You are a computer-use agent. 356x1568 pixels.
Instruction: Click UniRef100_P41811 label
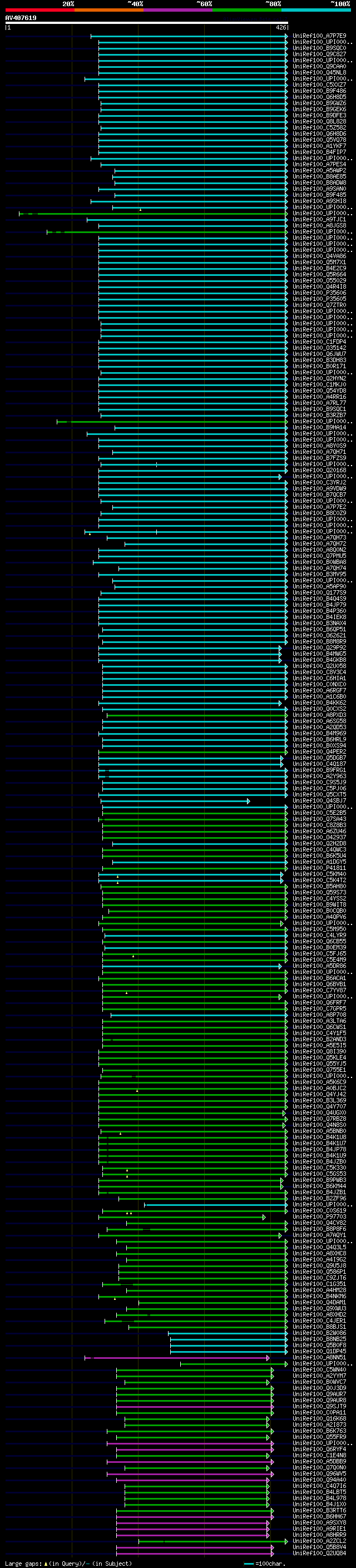point(319,868)
